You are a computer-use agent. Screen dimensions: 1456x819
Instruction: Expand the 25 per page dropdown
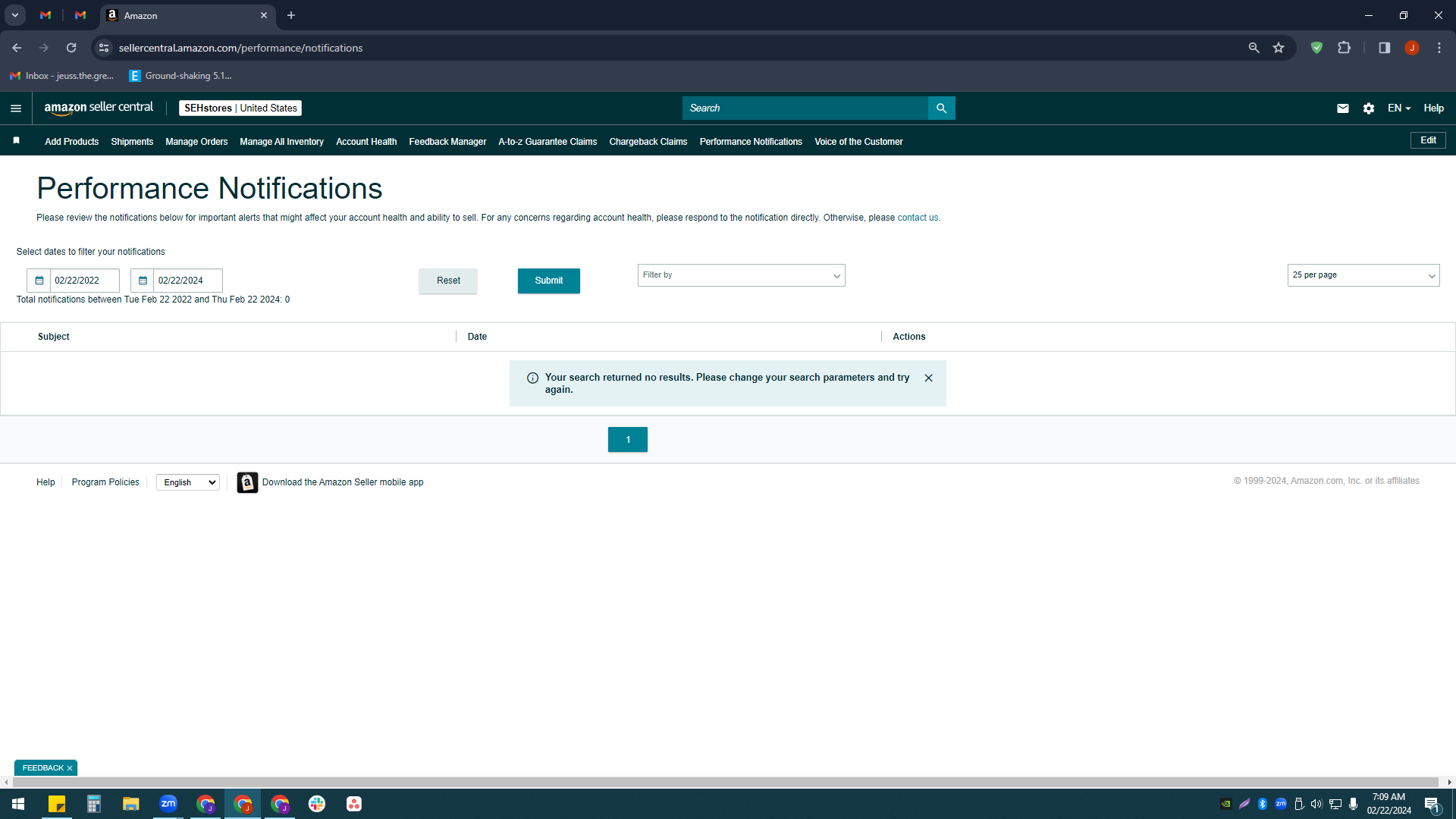click(1363, 275)
